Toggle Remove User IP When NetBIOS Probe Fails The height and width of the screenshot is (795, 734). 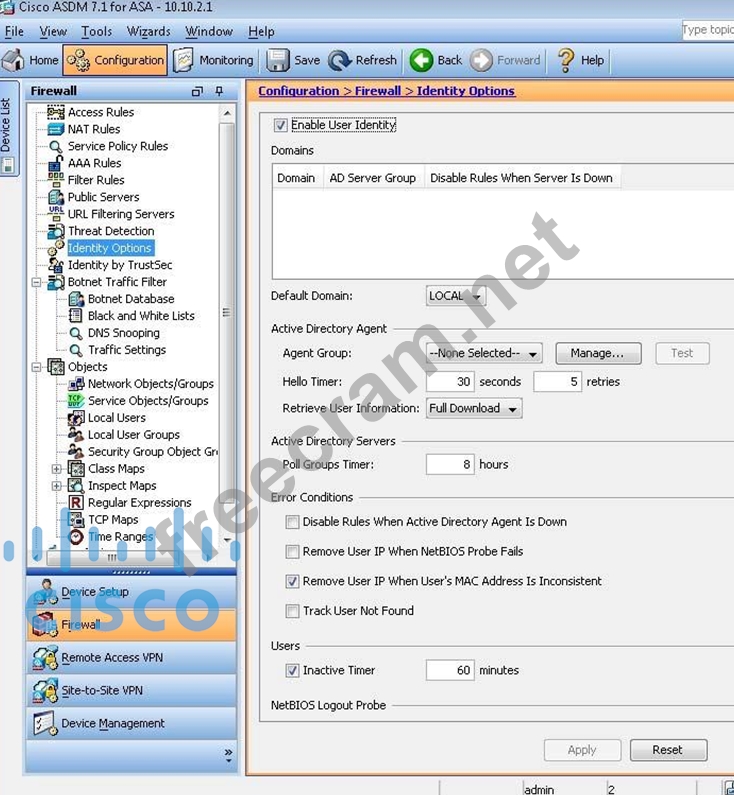[x=293, y=552]
